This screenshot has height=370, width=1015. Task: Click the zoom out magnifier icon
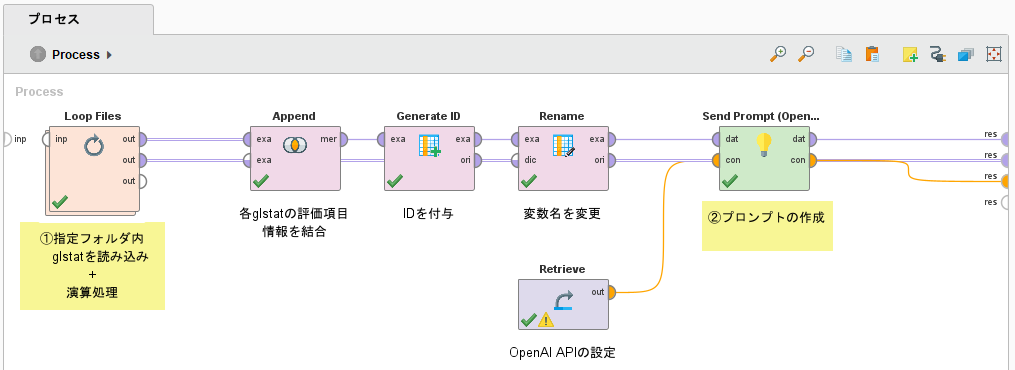coord(805,54)
